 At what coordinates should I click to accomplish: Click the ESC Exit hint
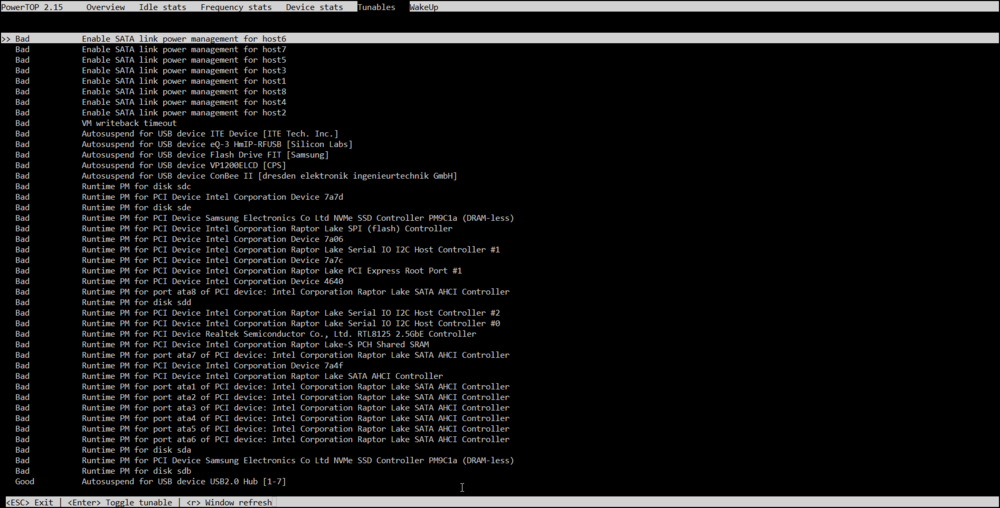point(30,502)
